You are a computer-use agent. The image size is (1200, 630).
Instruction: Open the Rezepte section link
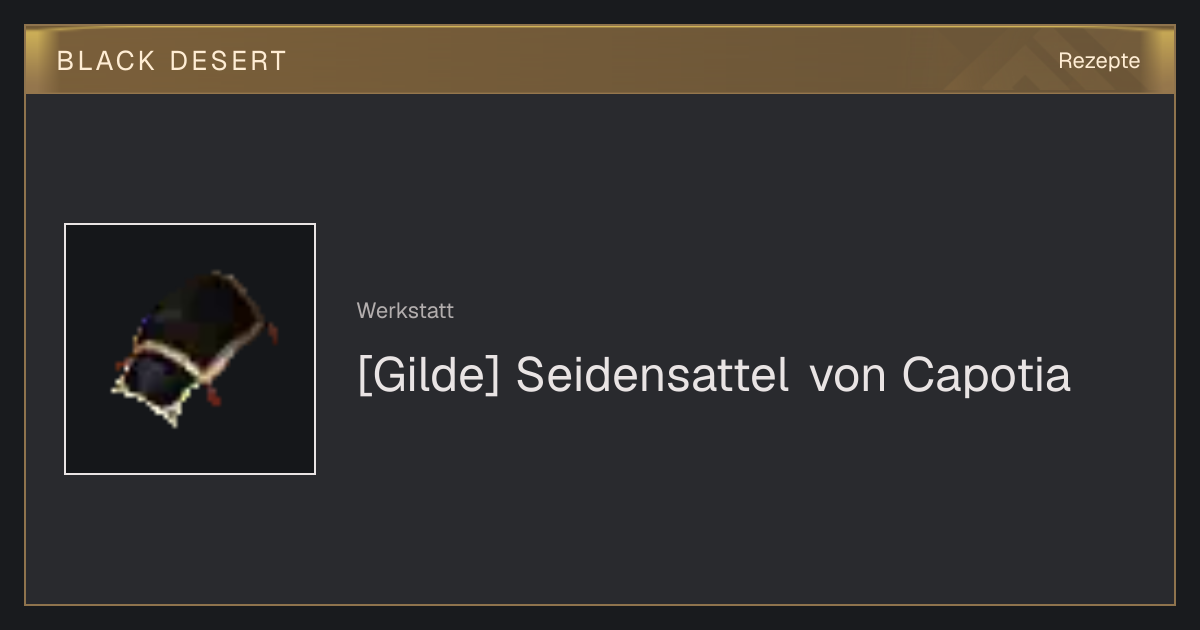[1099, 61]
